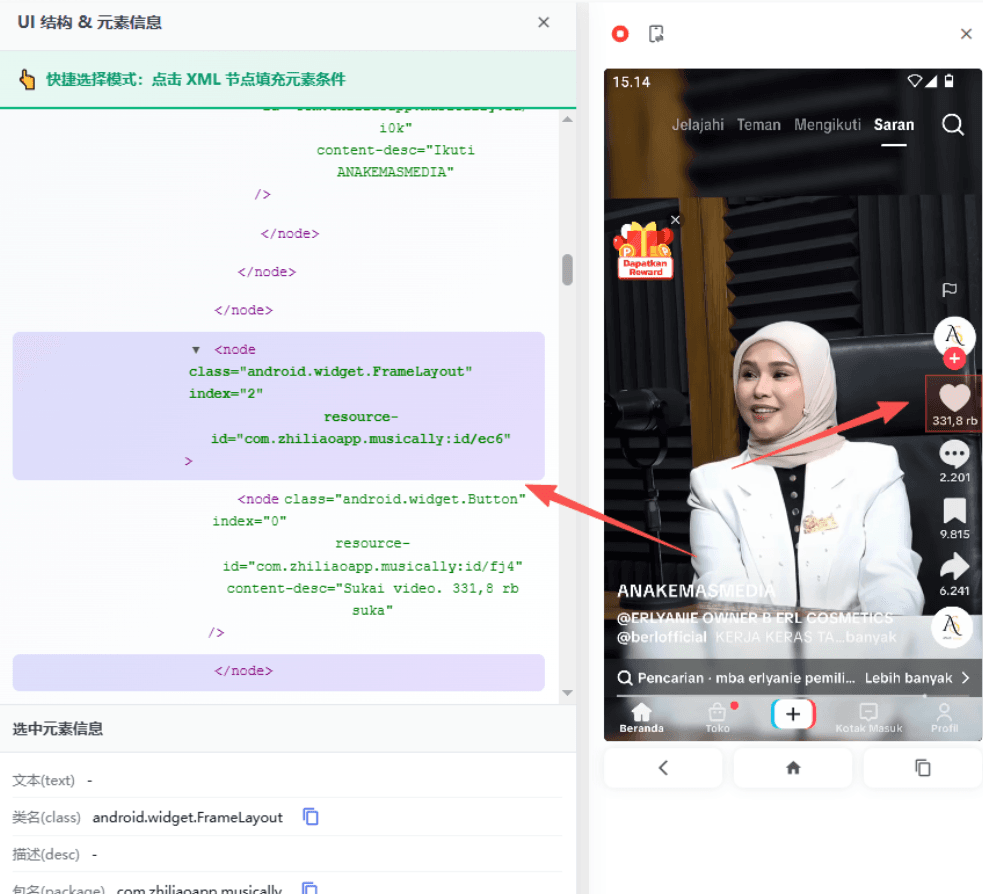Copy the class name android.widget.FrameLayout
This screenshot has height=894, width=983.
tap(311, 817)
